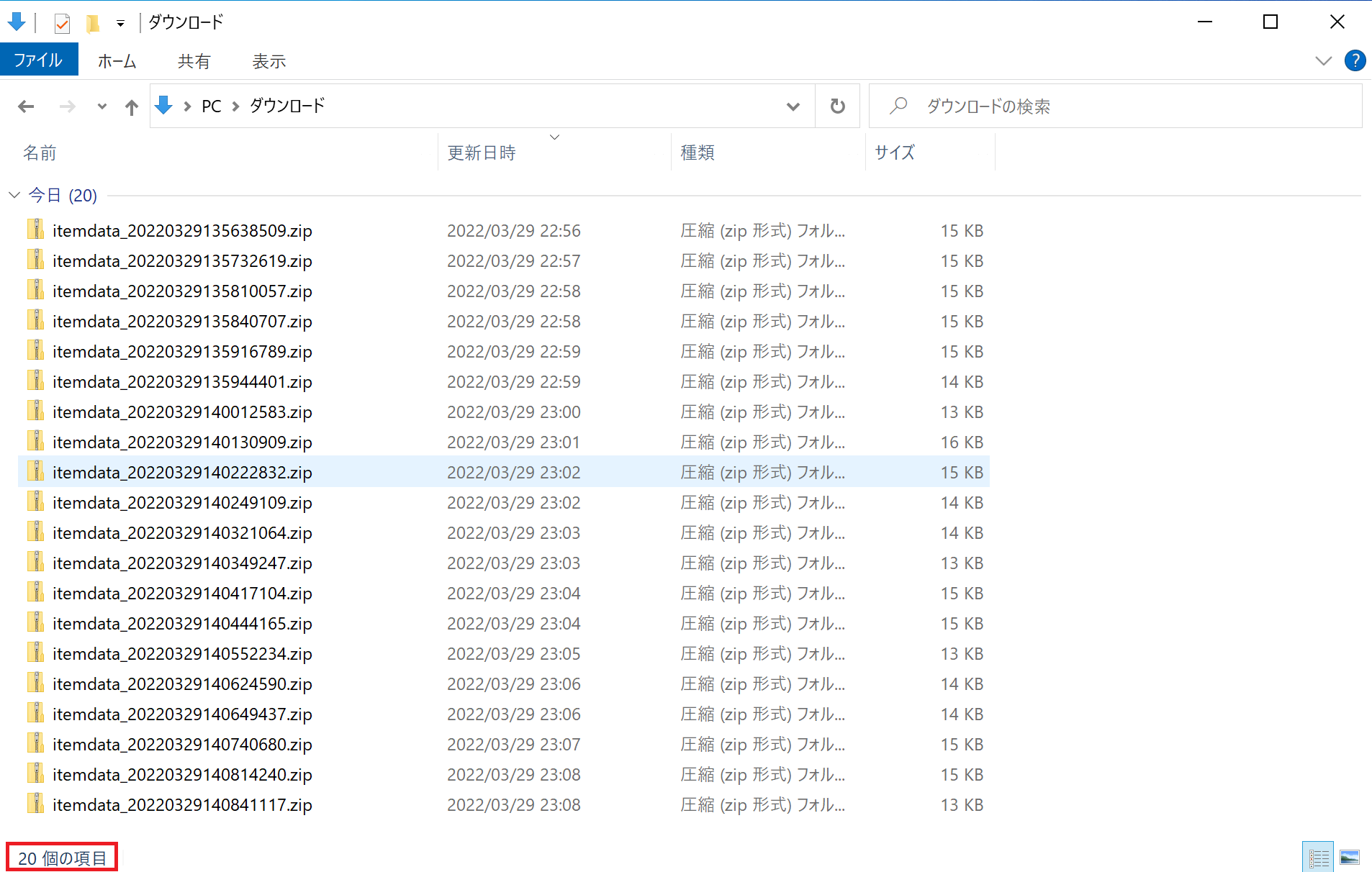Go forward with the right arrow
The image size is (1372, 872).
[x=67, y=106]
